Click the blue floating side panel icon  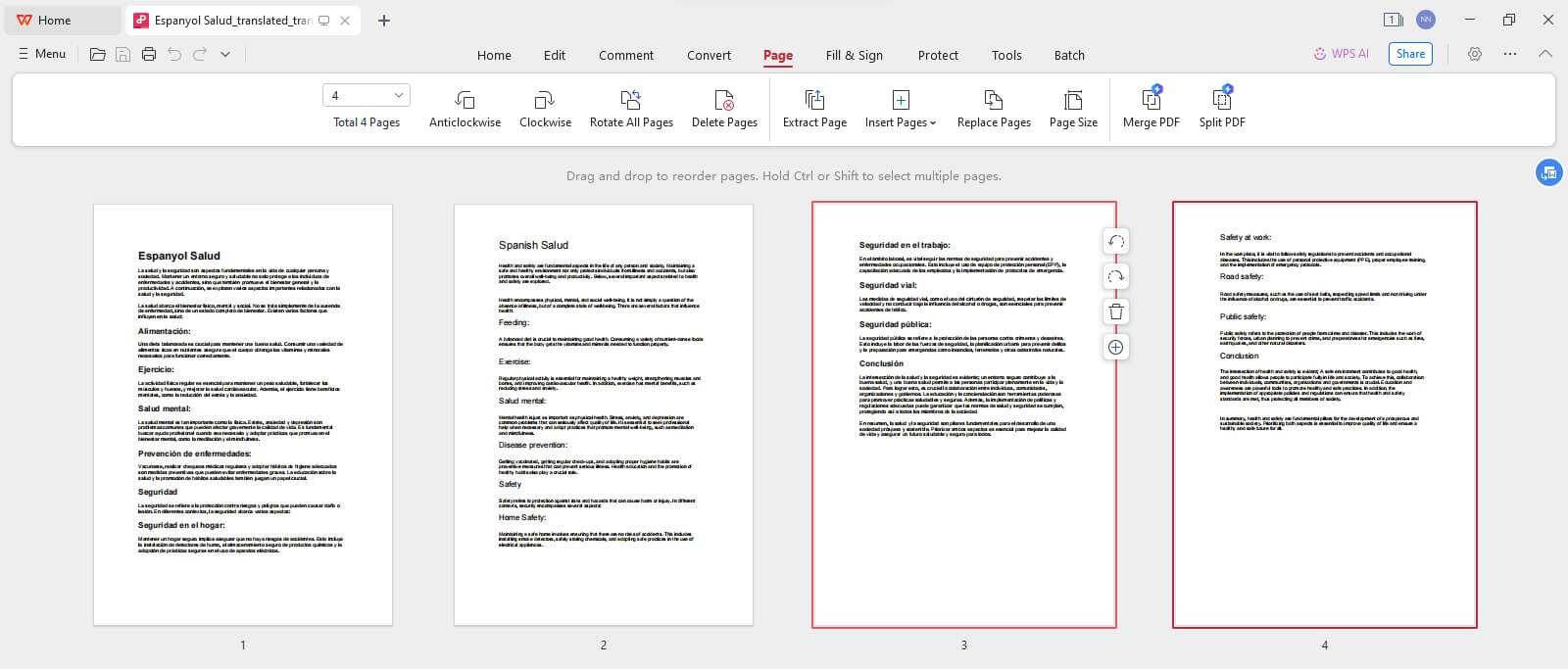coord(1548,173)
